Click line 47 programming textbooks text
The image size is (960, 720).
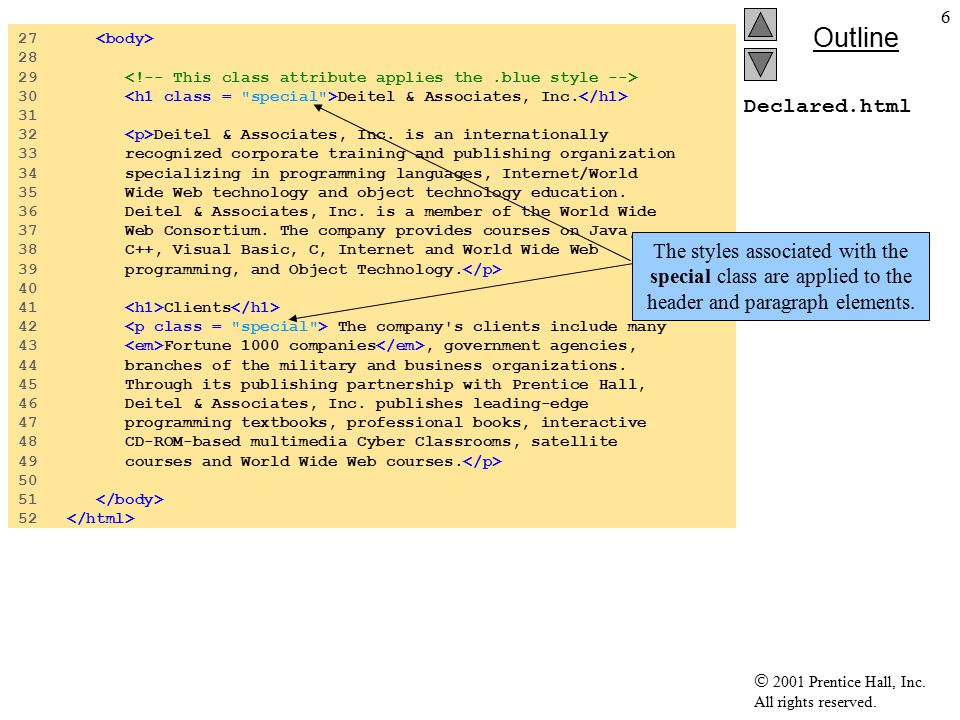click(x=385, y=423)
